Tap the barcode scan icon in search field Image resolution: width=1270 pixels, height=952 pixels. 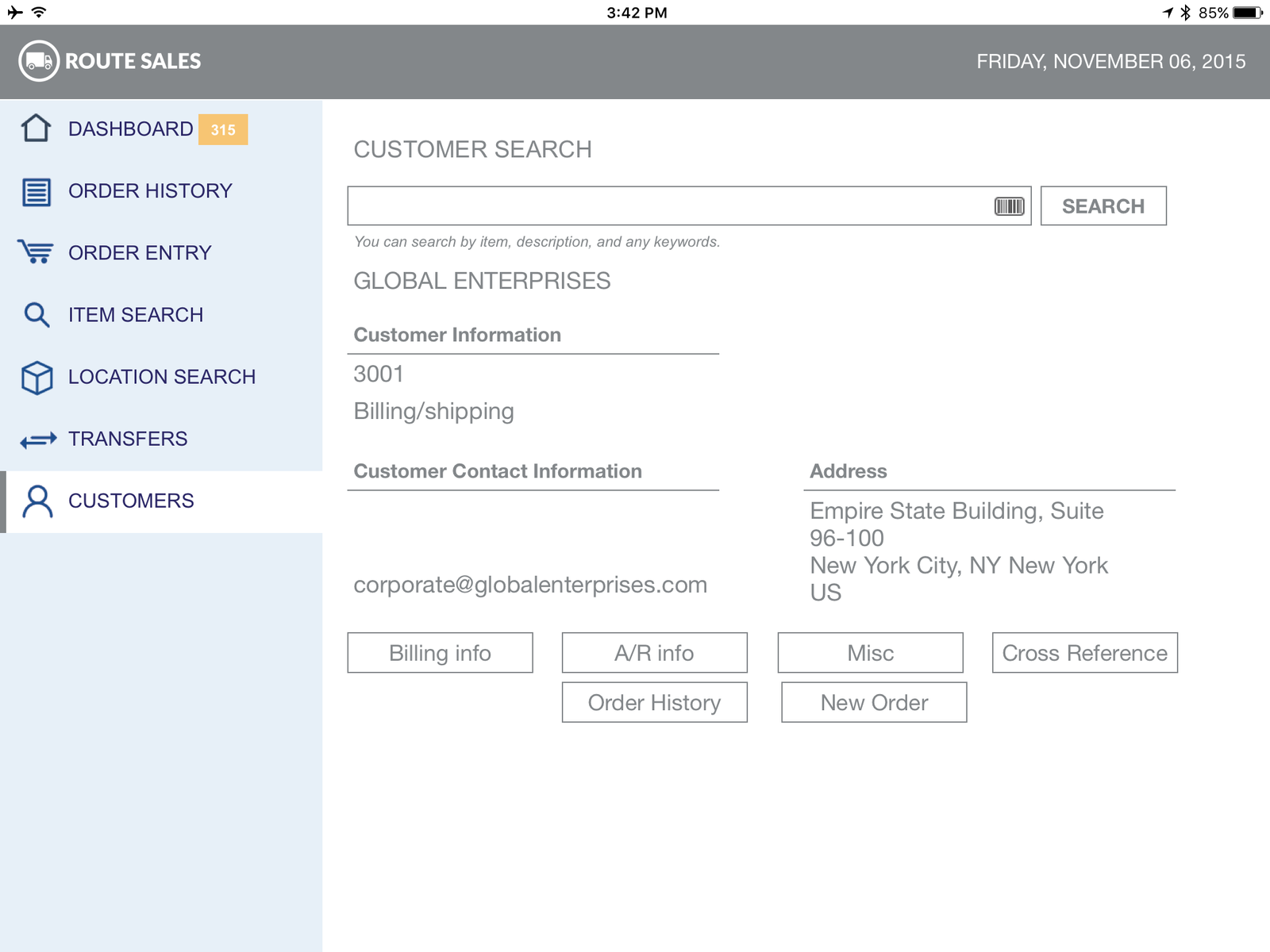click(x=1010, y=206)
